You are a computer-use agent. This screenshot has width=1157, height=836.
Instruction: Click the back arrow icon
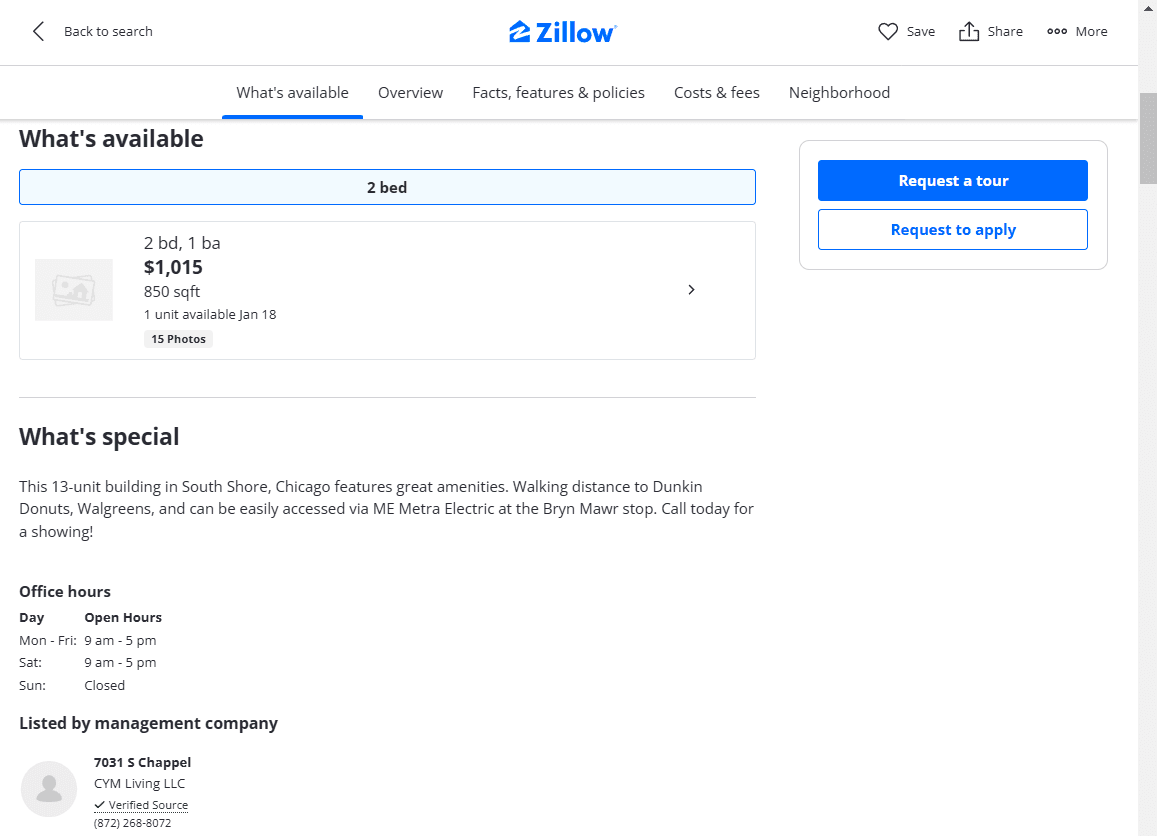point(39,32)
